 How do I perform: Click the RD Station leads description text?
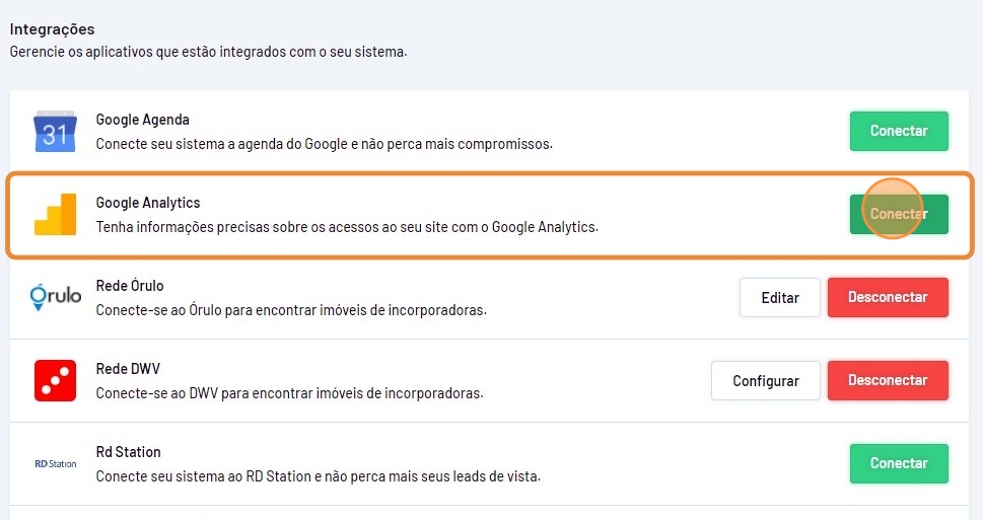coord(317,476)
